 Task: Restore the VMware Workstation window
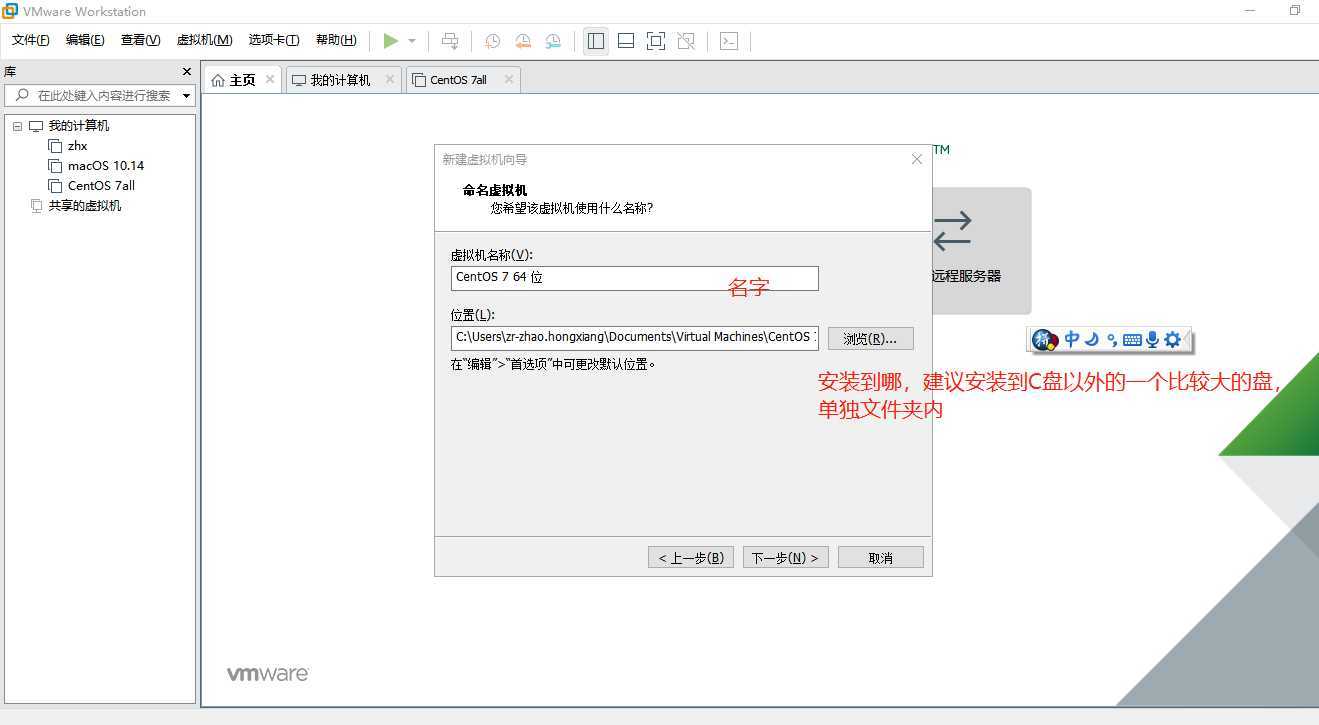click(1294, 11)
